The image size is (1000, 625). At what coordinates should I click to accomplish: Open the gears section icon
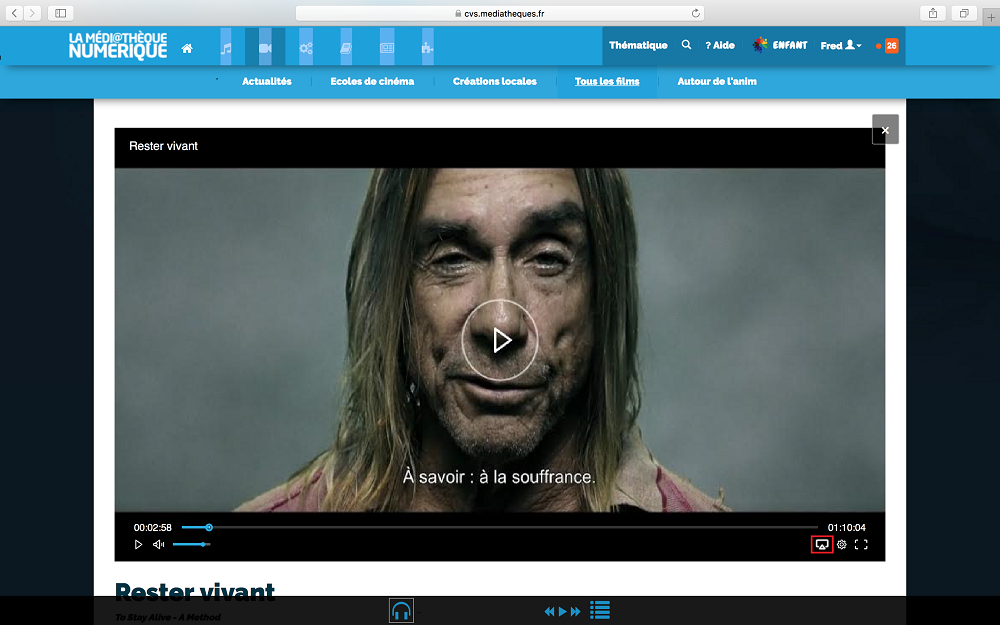point(306,47)
